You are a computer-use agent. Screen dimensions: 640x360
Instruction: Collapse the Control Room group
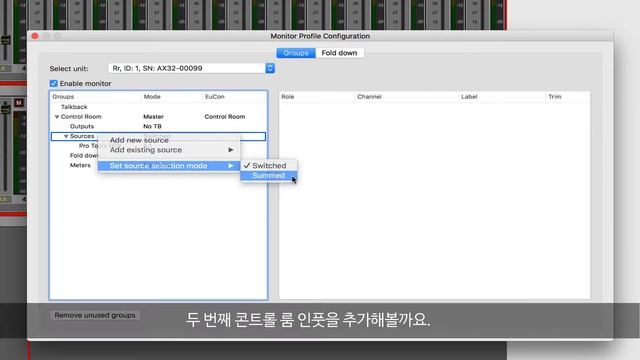[x=57, y=117]
